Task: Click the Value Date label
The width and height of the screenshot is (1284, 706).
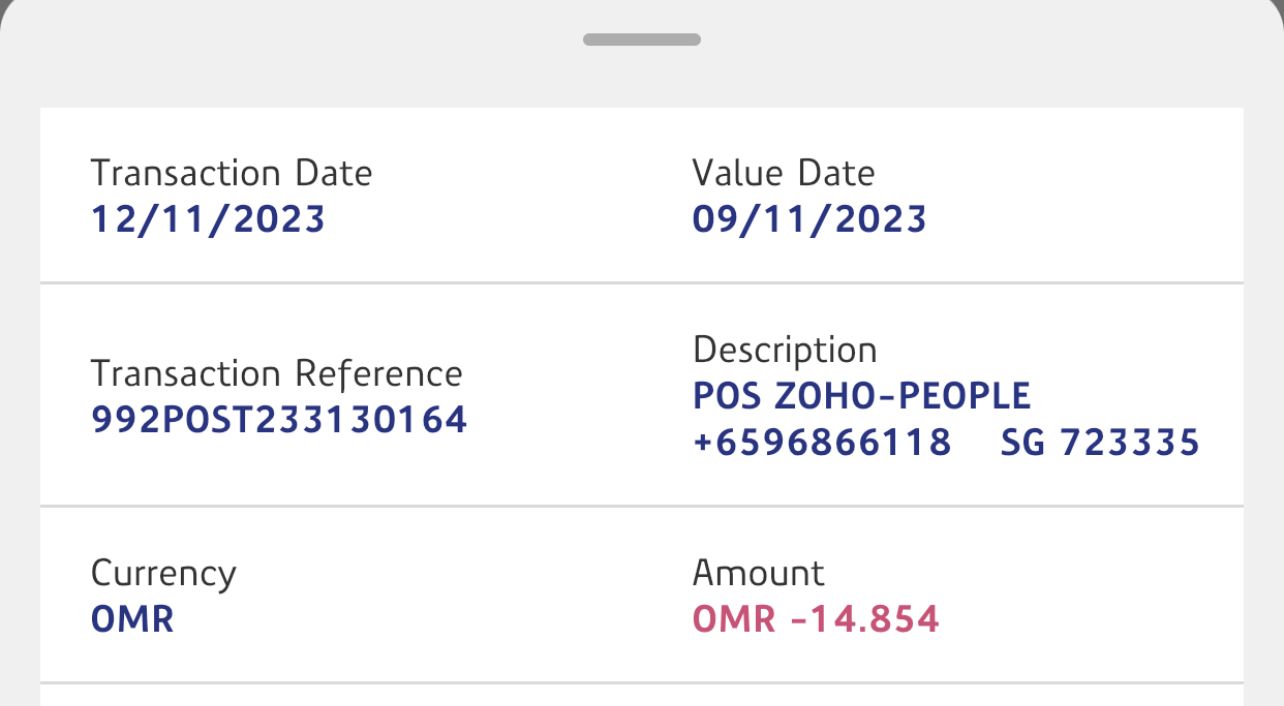Action: click(783, 173)
